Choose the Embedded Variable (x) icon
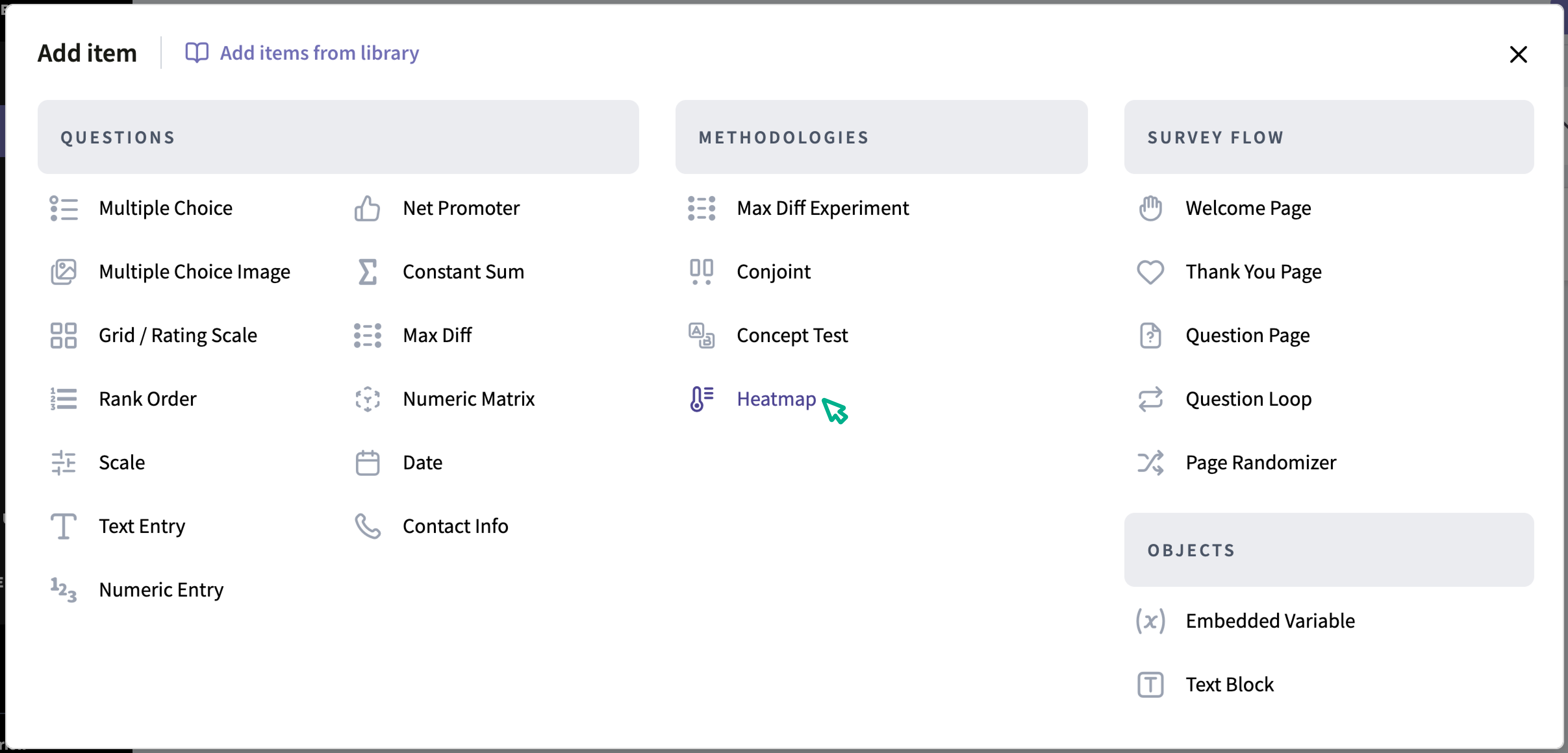Screen dimensions: 1568x753 1150,621
